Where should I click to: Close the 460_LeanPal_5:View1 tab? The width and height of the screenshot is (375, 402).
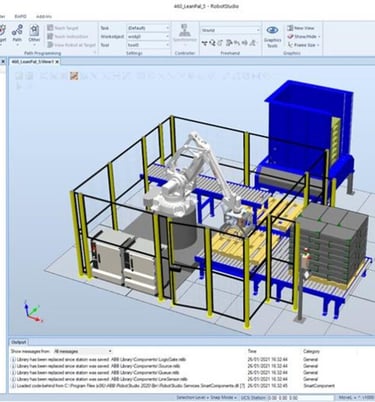57,62
